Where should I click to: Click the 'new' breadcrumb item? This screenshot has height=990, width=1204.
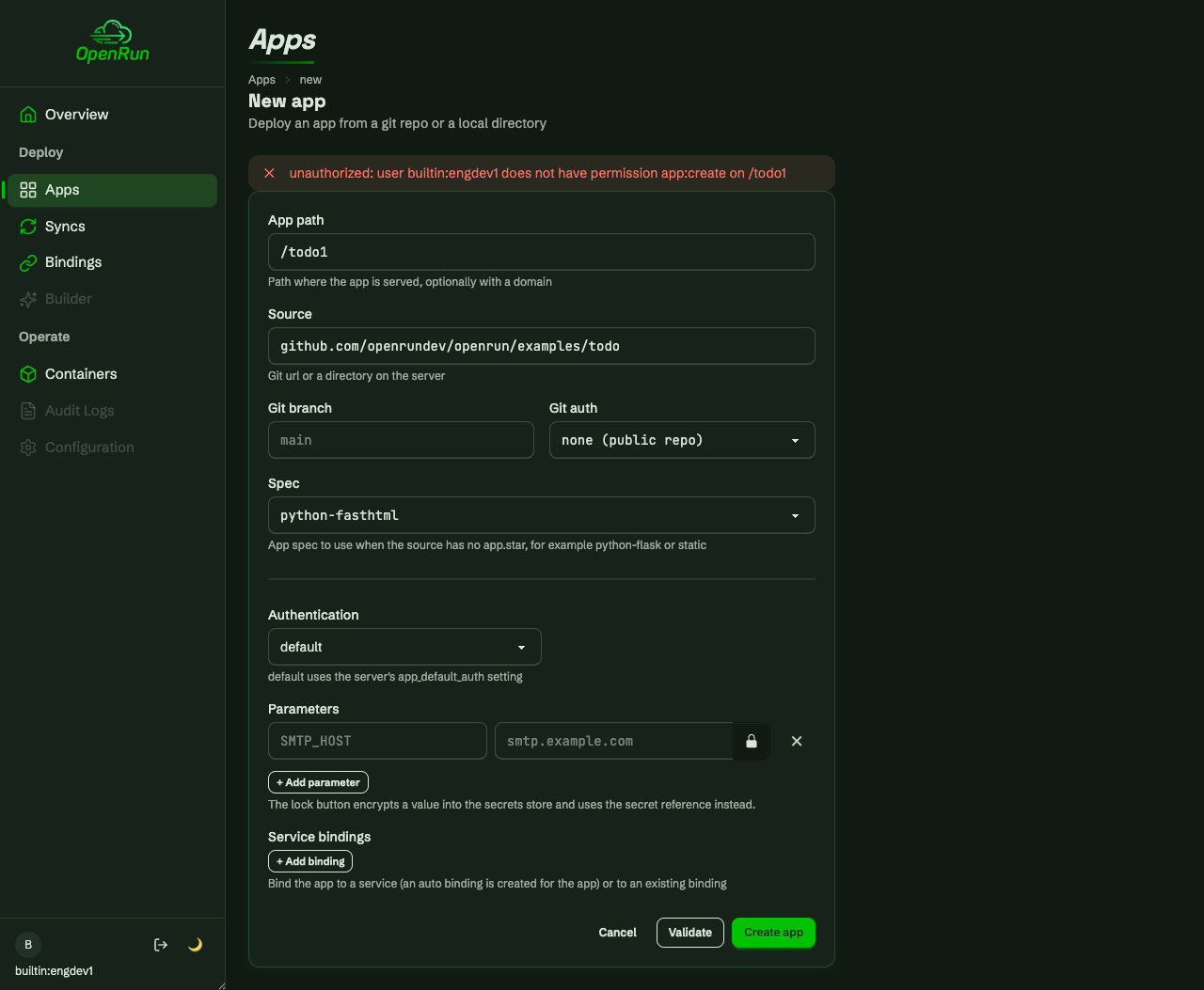(310, 80)
